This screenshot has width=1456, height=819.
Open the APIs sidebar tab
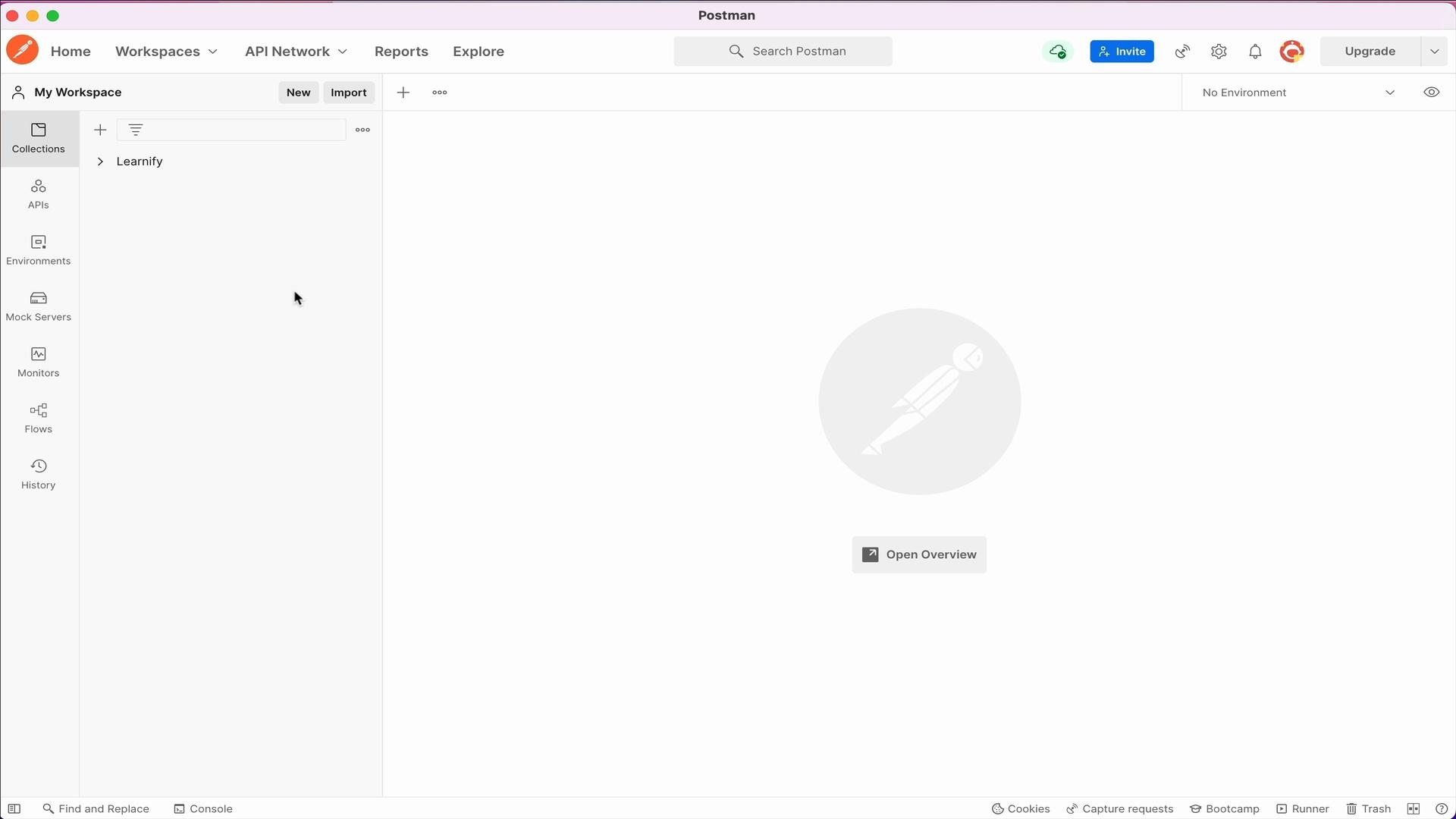coord(39,194)
